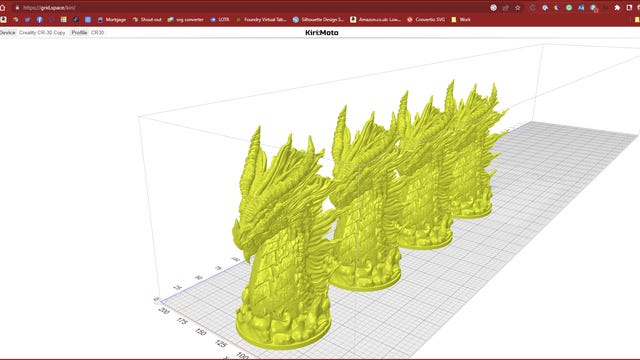The image size is (640, 360).
Task: Open the Amazon.co.uk bookmark
Action: point(376,20)
